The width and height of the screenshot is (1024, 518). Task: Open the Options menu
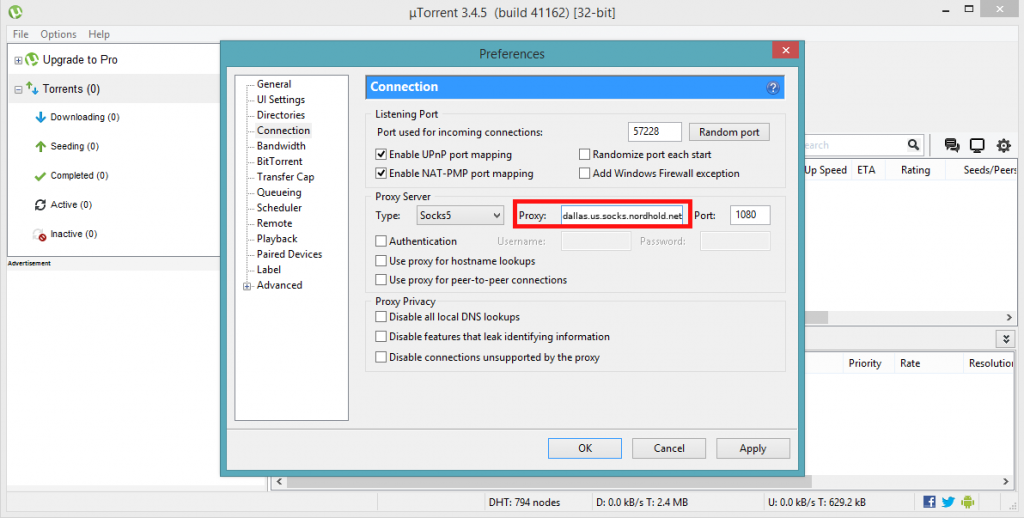pyautogui.click(x=58, y=34)
